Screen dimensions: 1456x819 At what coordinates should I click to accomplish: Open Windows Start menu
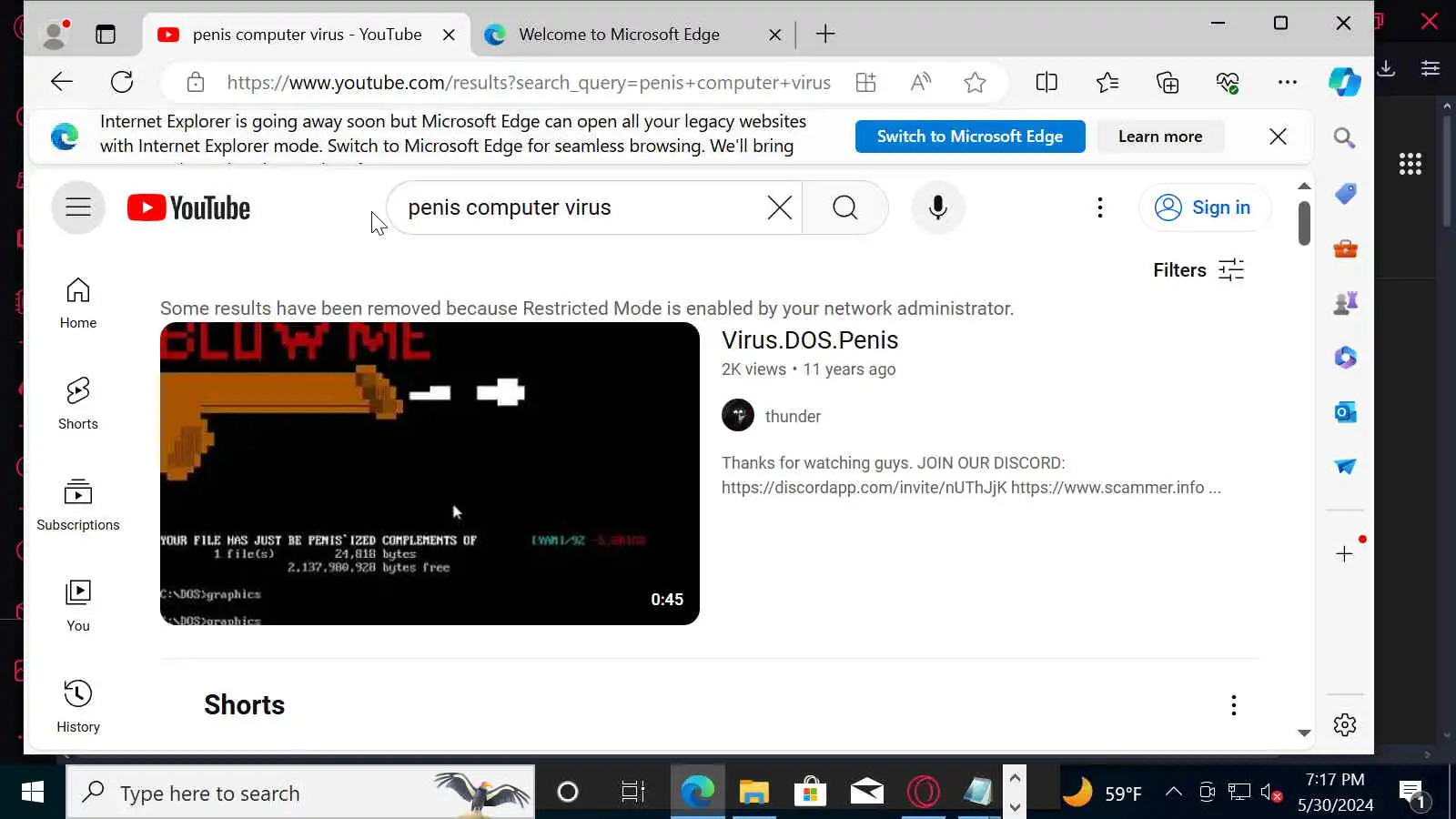click(x=32, y=793)
